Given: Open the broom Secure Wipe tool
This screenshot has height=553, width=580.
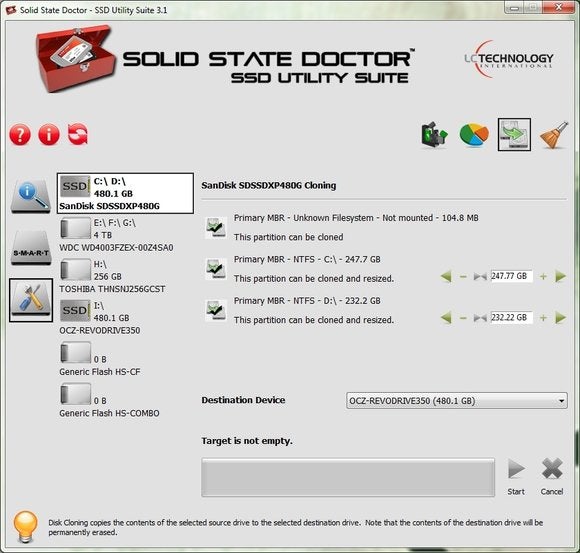Looking at the screenshot, I should tap(554, 135).
